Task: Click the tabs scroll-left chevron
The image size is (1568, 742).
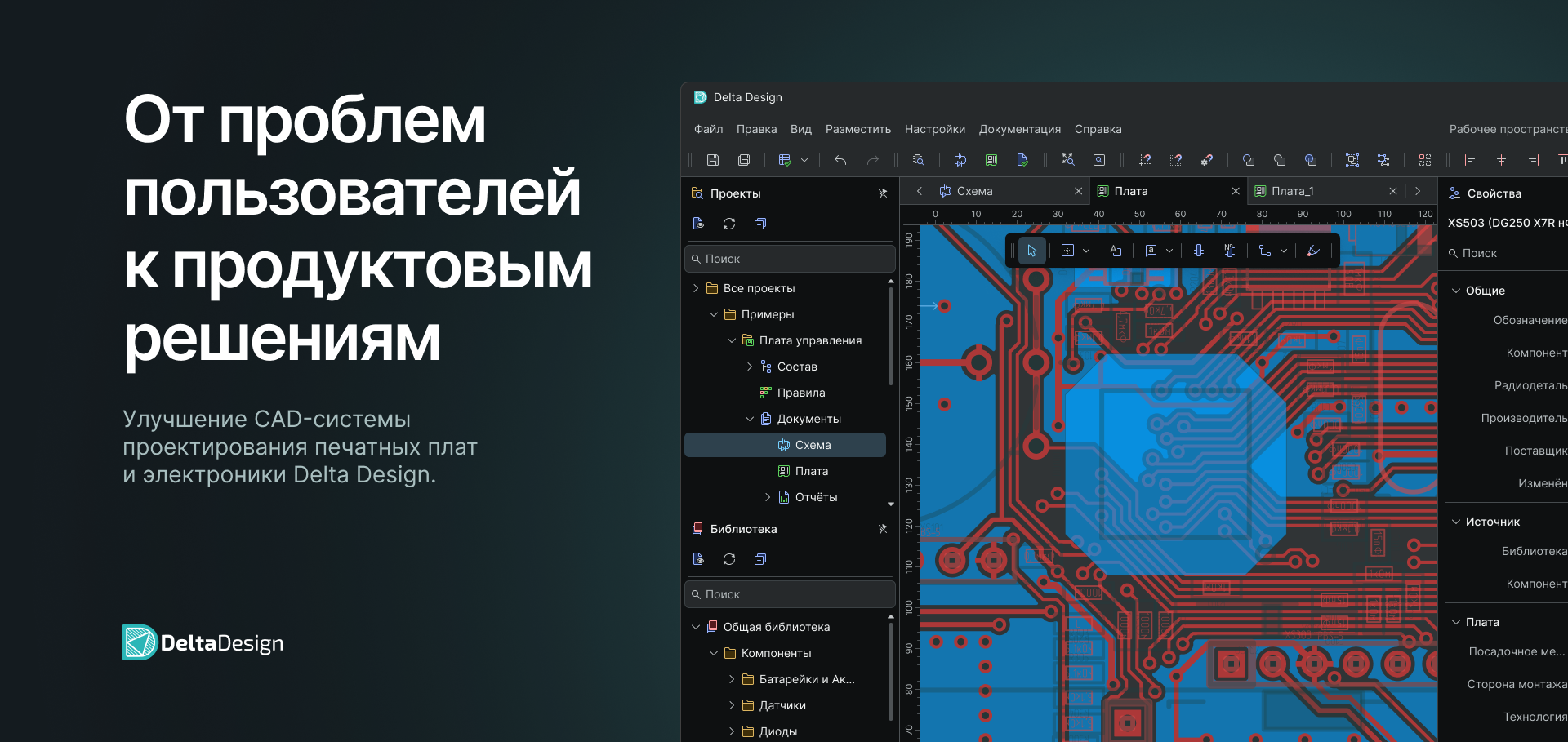Action: [x=920, y=191]
